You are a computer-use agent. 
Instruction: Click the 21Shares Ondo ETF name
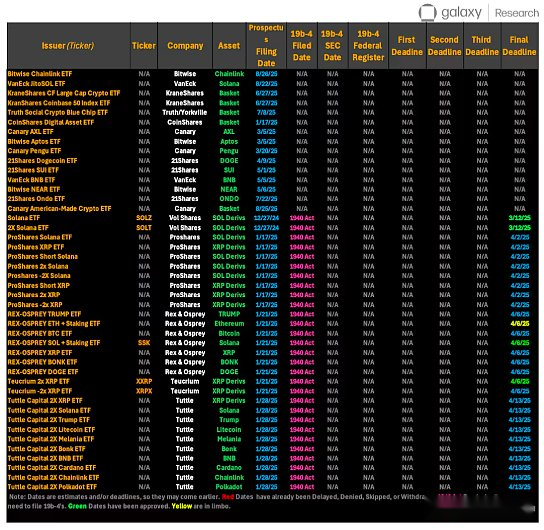36,199
